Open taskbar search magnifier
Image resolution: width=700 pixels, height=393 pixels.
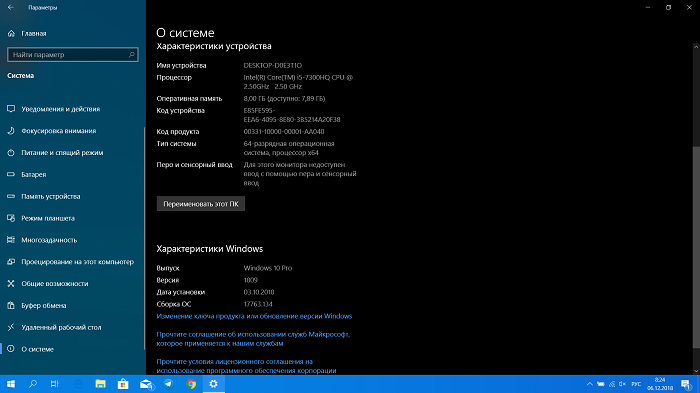click(x=33, y=384)
